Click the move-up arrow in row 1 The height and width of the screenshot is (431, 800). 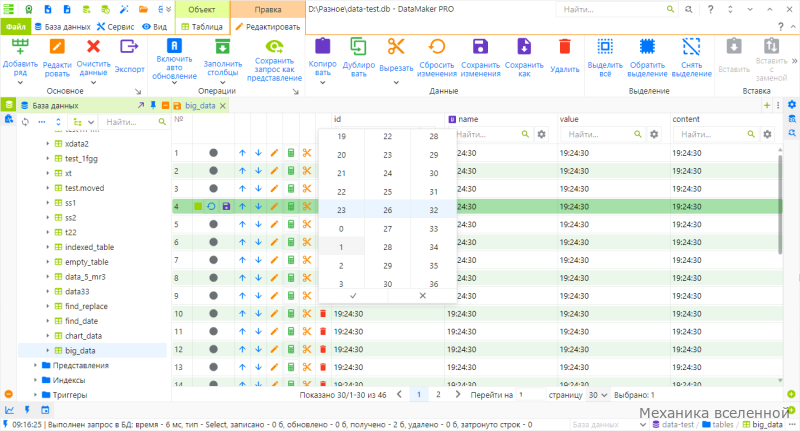(x=242, y=153)
